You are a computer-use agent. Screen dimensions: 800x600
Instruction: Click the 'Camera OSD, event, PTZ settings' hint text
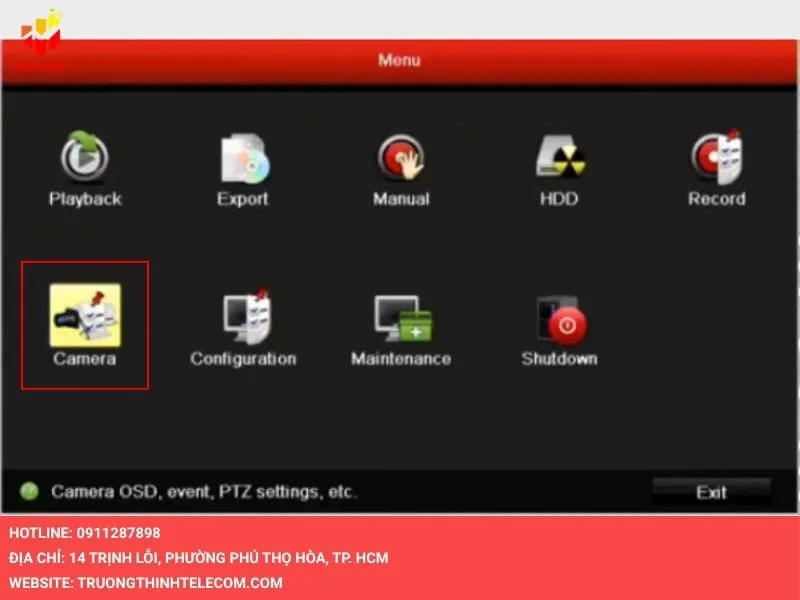tap(204, 492)
